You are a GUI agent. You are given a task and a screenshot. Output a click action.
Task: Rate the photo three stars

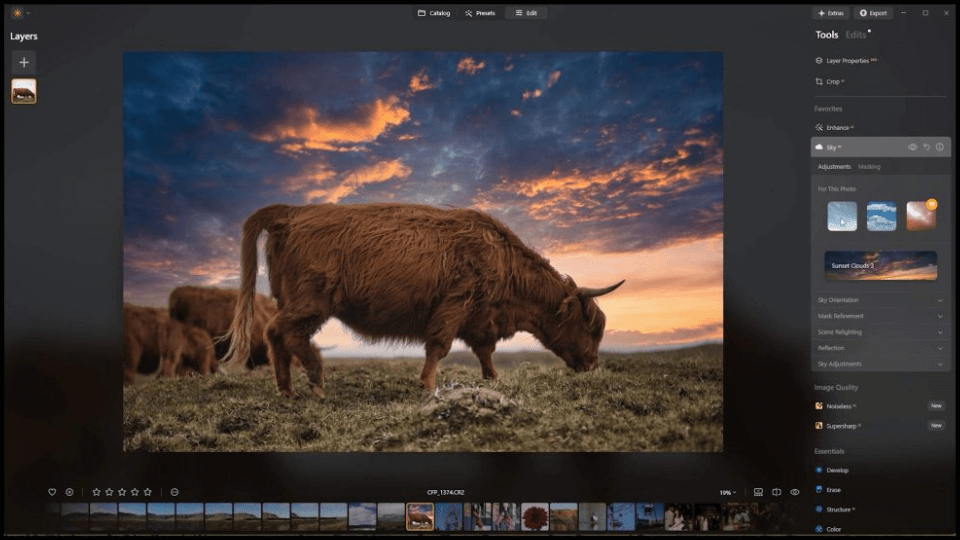[x=122, y=492]
